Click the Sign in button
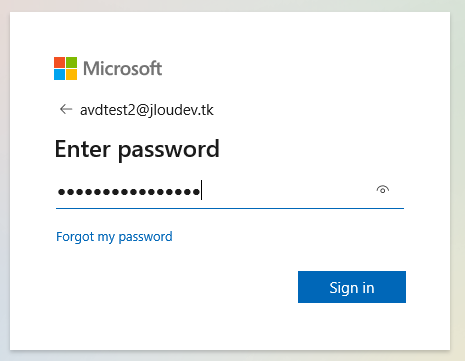The image size is (465, 361). point(352,287)
